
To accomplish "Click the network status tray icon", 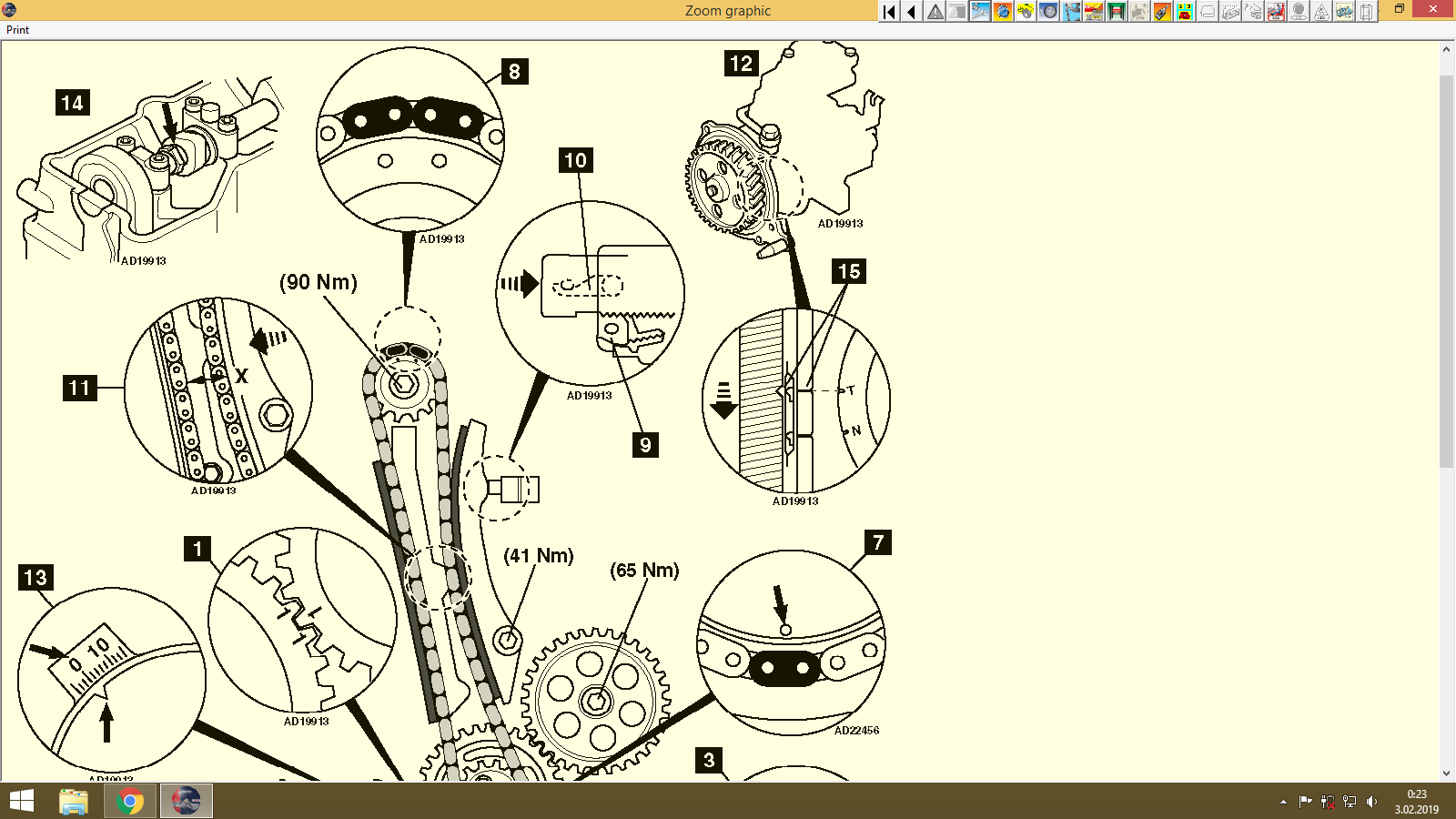I will (x=1350, y=802).
